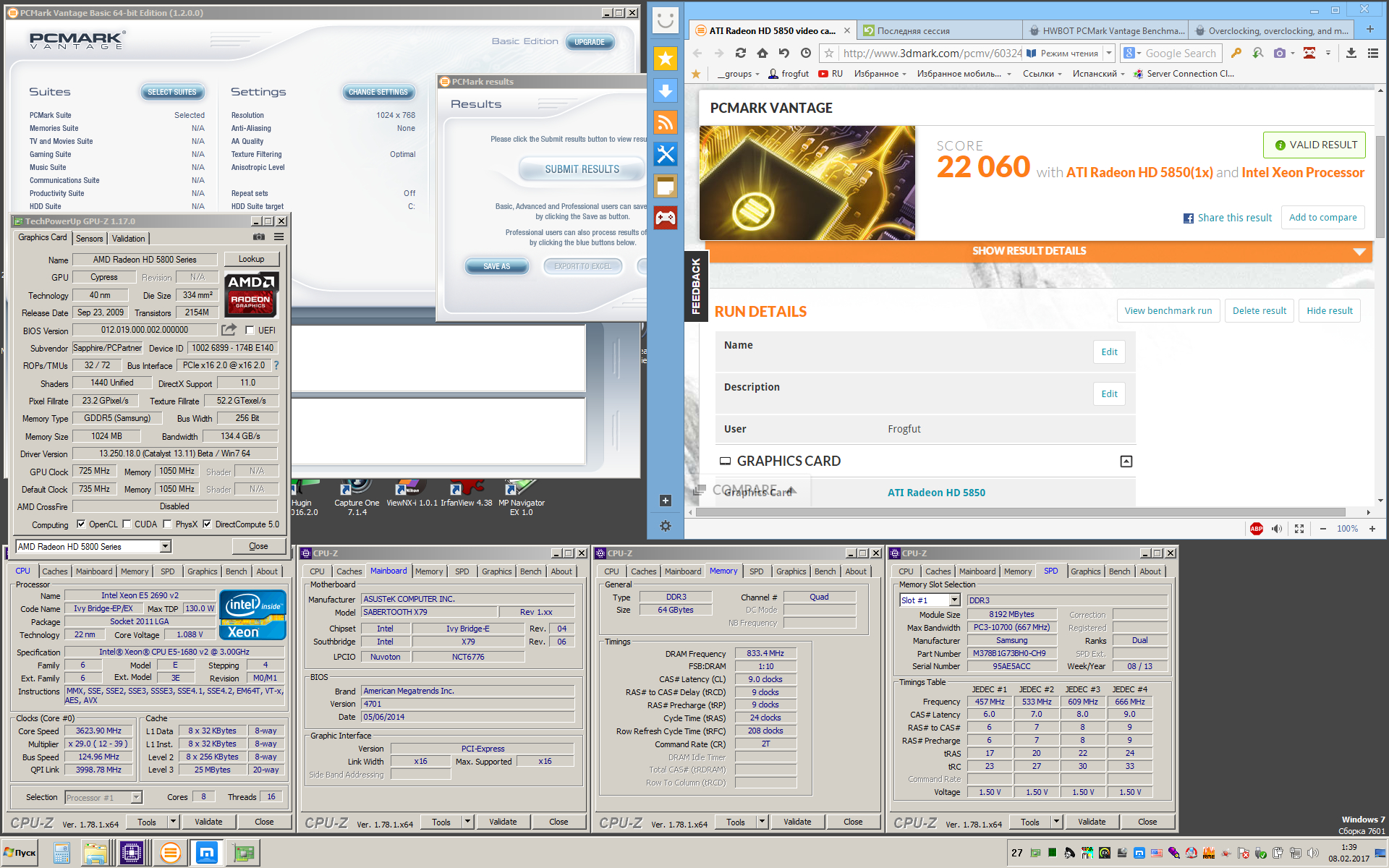Expand Show Result Details arrow
This screenshot has height=868, width=1389.
pos(1359,251)
